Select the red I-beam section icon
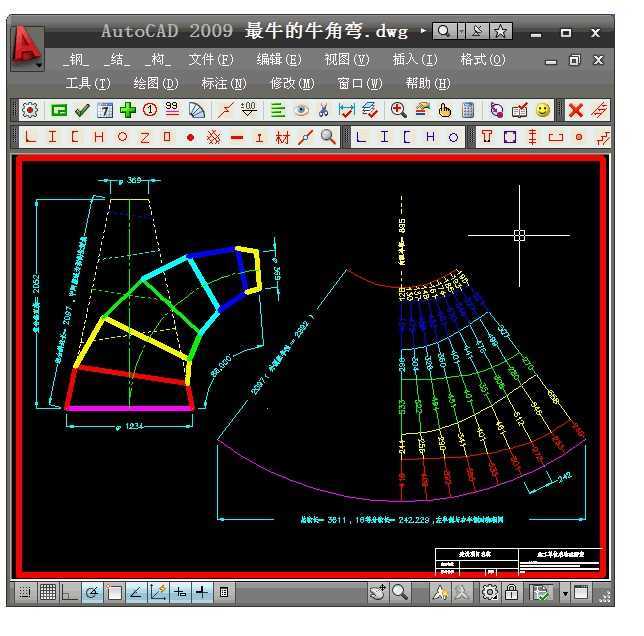 point(52,136)
